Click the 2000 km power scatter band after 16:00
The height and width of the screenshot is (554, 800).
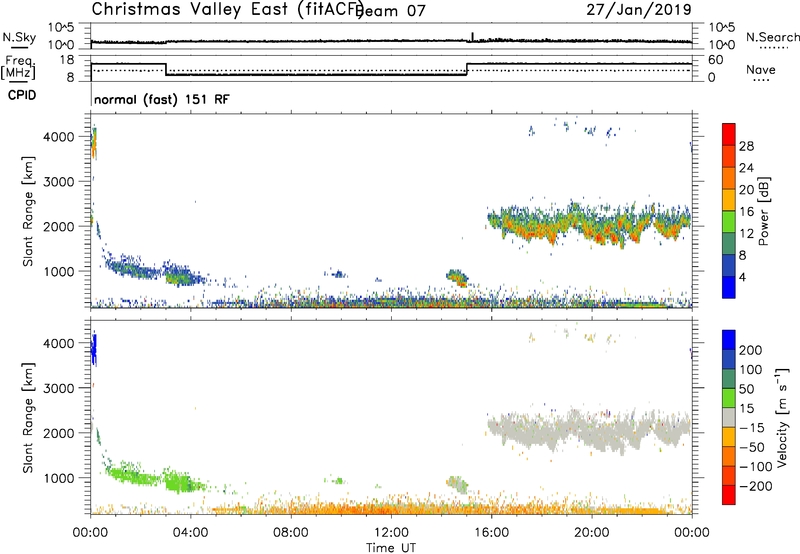[x=589, y=223]
